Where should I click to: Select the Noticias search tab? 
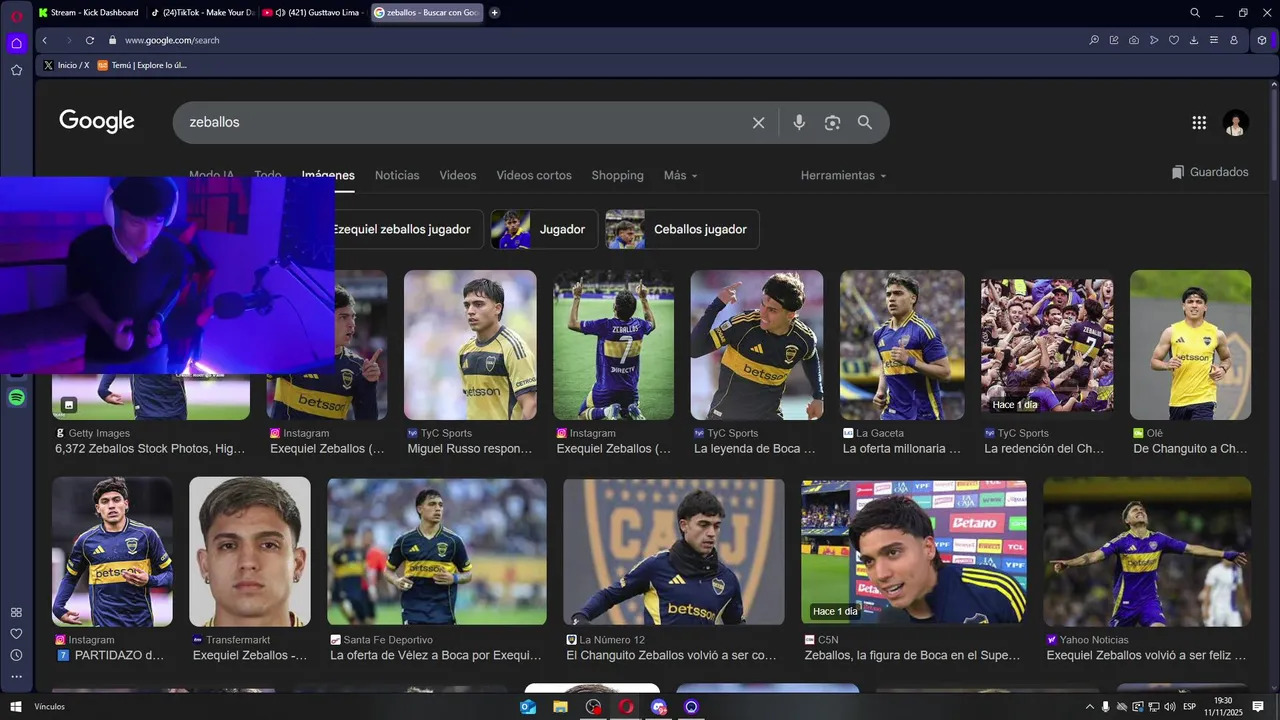(397, 175)
